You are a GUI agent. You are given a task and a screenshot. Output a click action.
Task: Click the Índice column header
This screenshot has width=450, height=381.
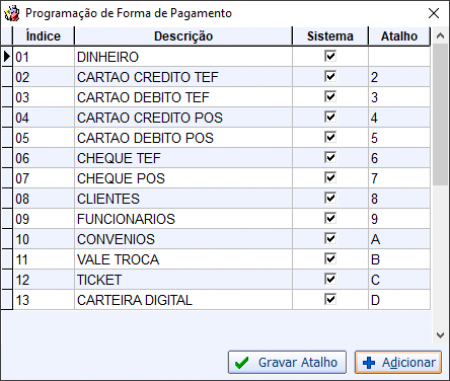(43, 36)
